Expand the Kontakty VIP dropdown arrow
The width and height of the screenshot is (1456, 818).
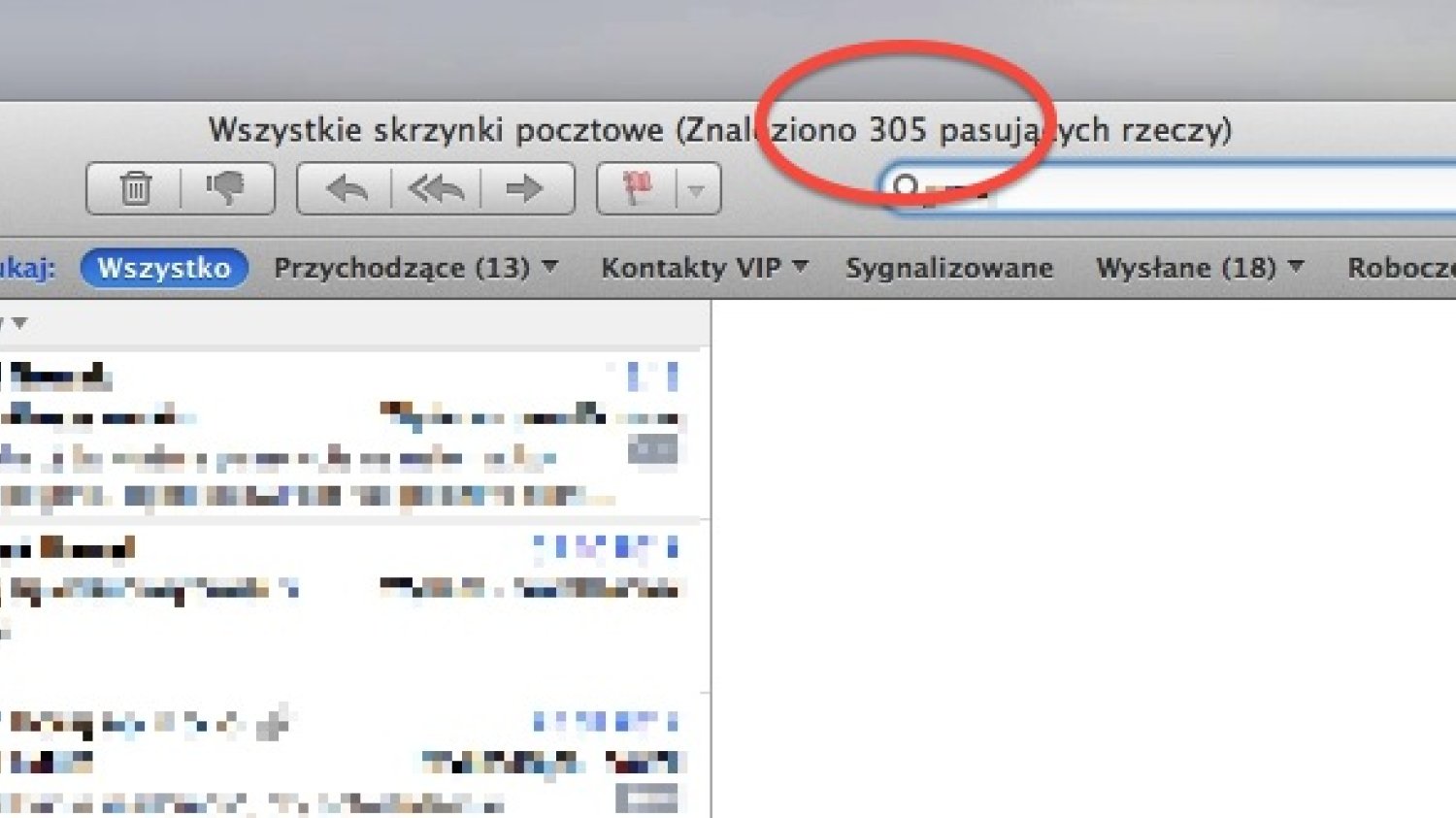click(x=800, y=266)
